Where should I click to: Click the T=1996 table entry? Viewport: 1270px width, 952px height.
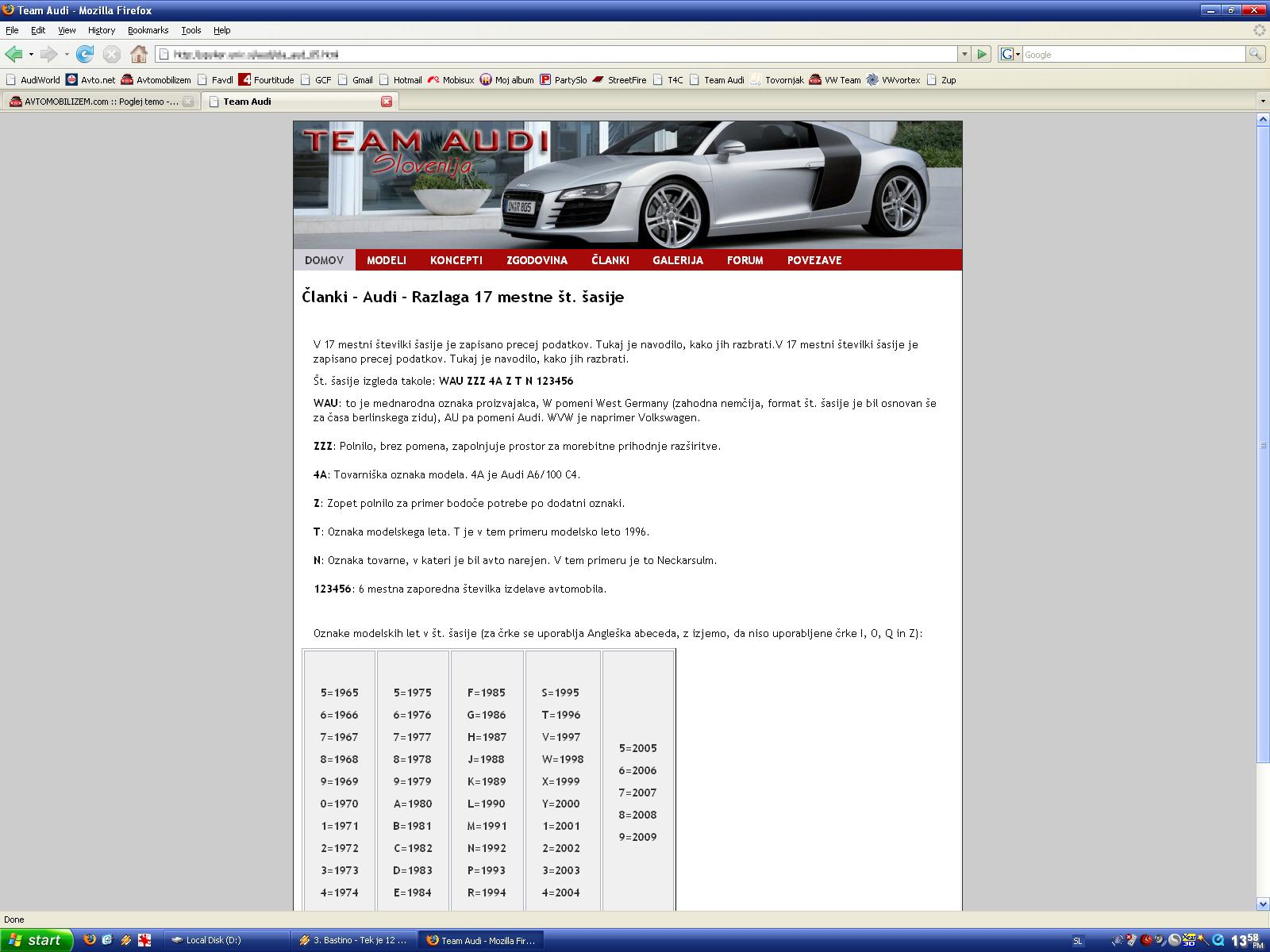(561, 715)
